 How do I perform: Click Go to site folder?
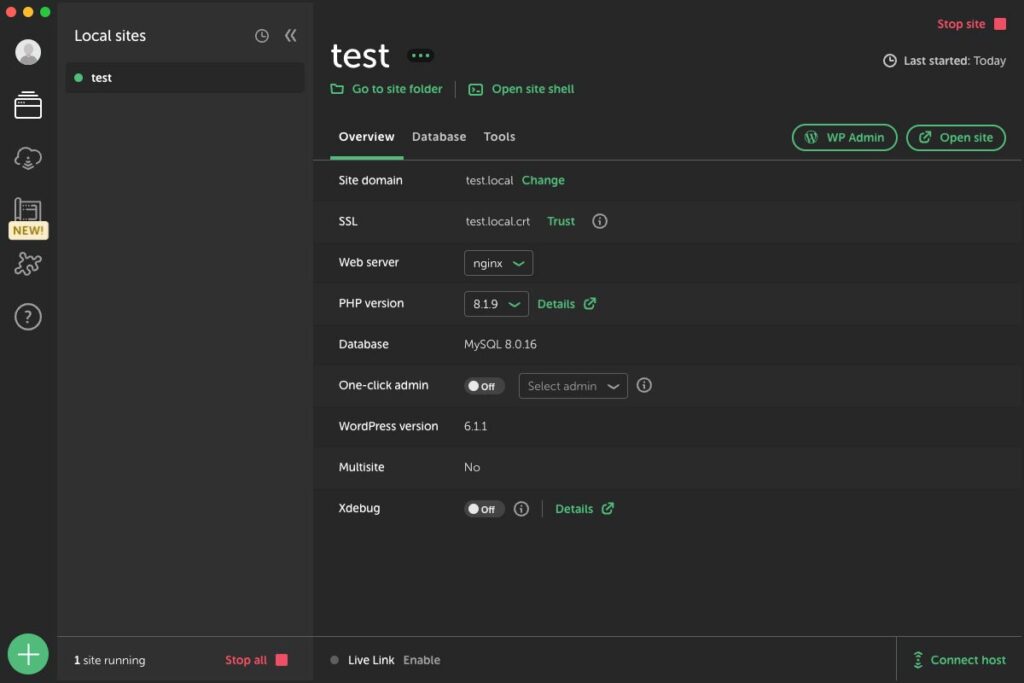click(x=387, y=89)
